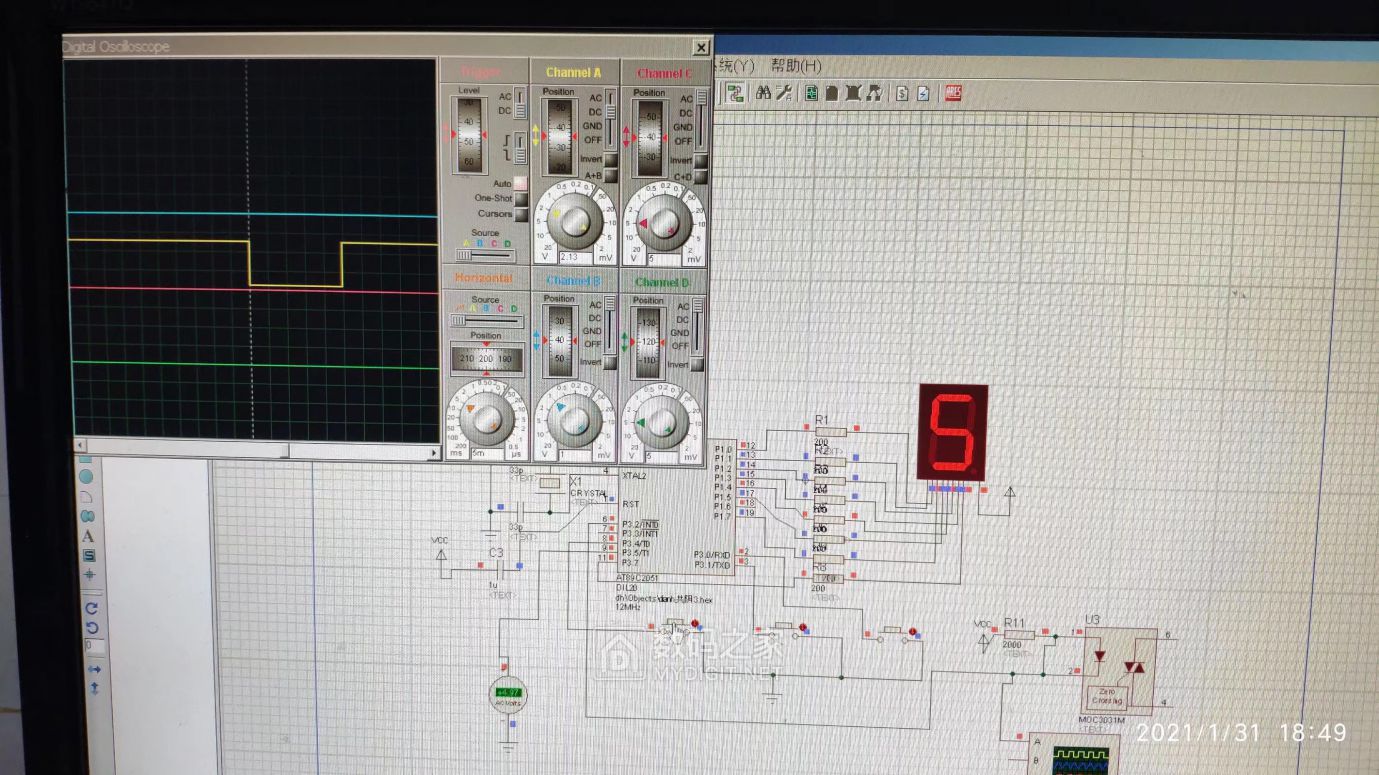This screenshot has width=1379, height=775.
Task: Toggle Channel B Invert button
Action: (610, 362)
